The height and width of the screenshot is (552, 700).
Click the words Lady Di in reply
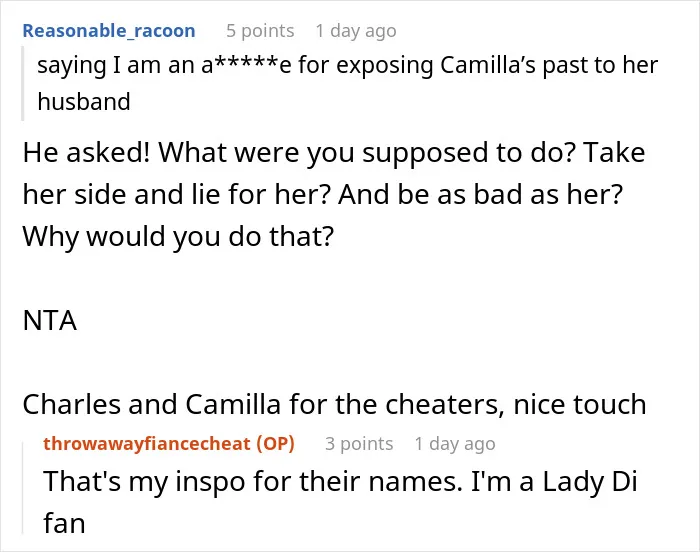(590, 482)
